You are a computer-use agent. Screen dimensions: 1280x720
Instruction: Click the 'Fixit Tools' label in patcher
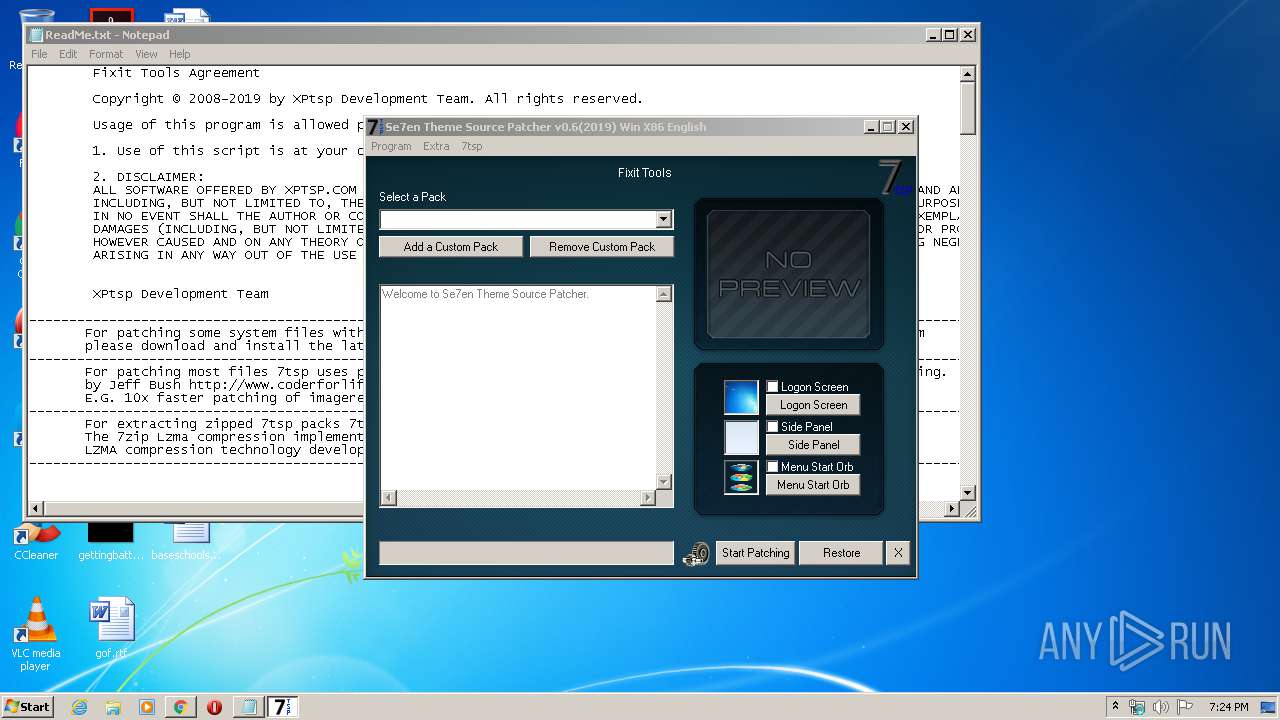(x=644, y=173)
